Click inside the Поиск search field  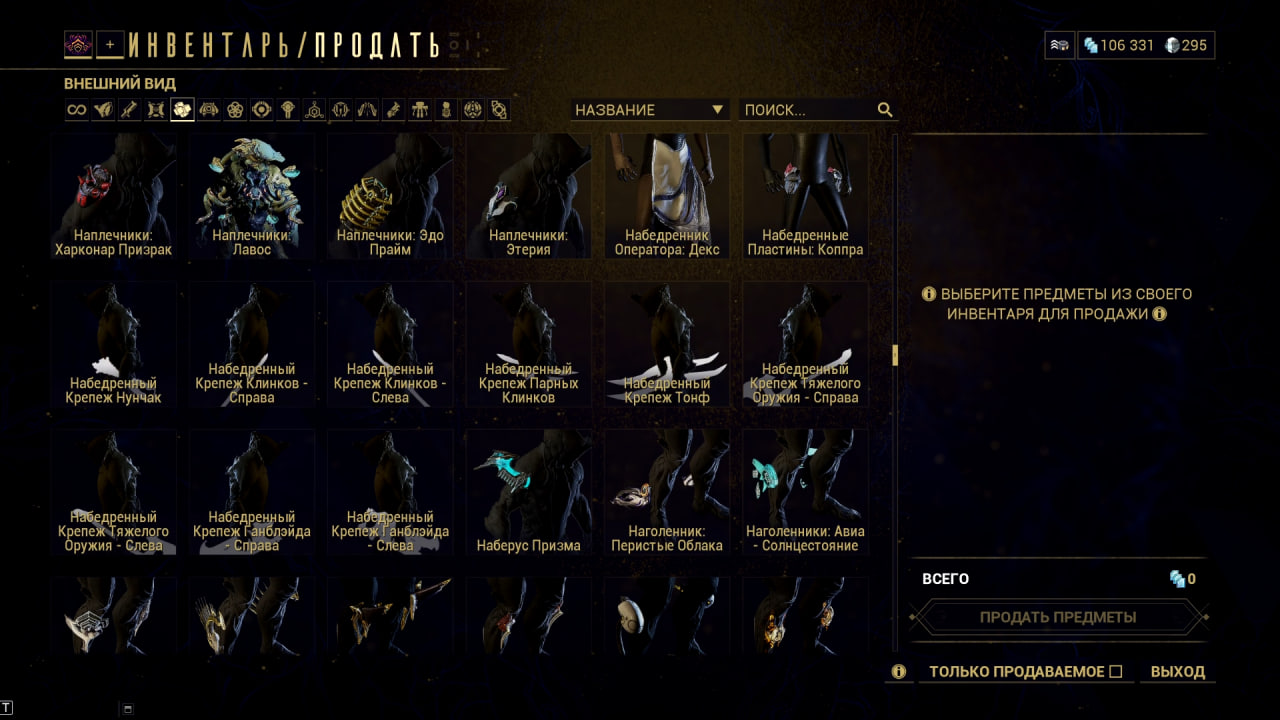point(808,110)
